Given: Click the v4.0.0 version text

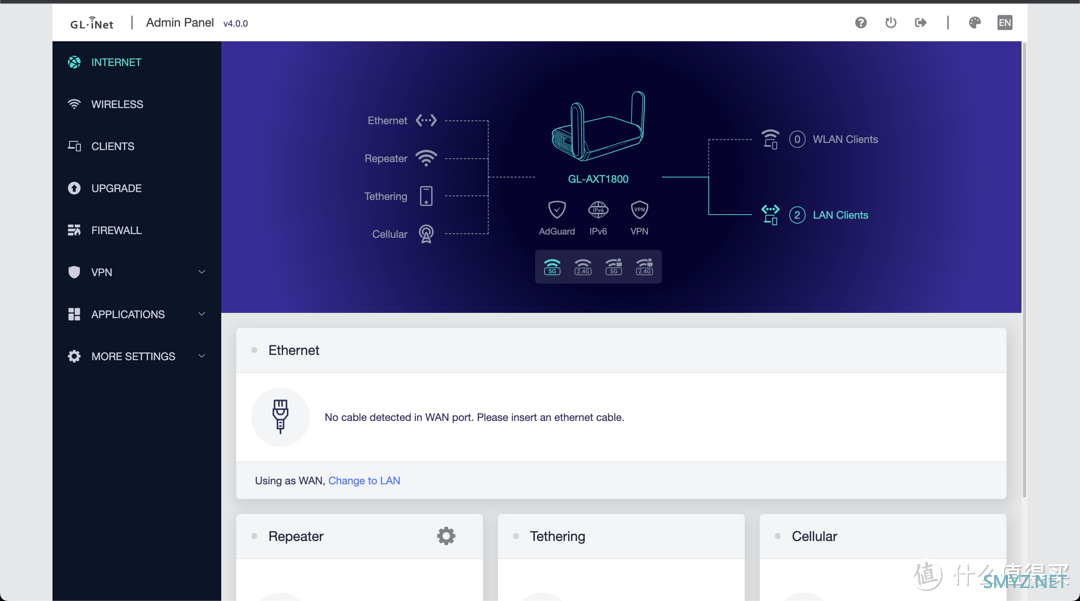Looking at the screenshot, I should pyautogui.click(x=236, y=23).
